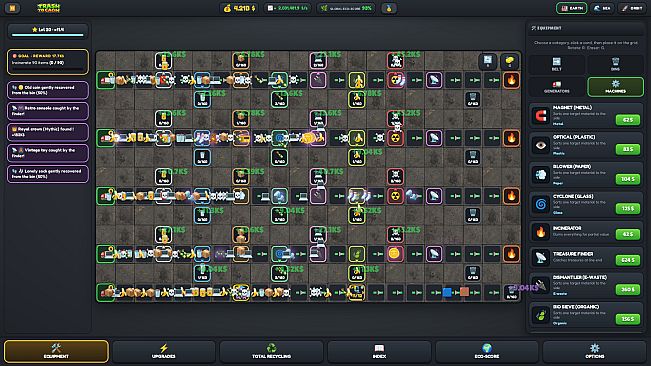
Task: Buy the Optical sorter for 83 $
Action: [628, 149]
